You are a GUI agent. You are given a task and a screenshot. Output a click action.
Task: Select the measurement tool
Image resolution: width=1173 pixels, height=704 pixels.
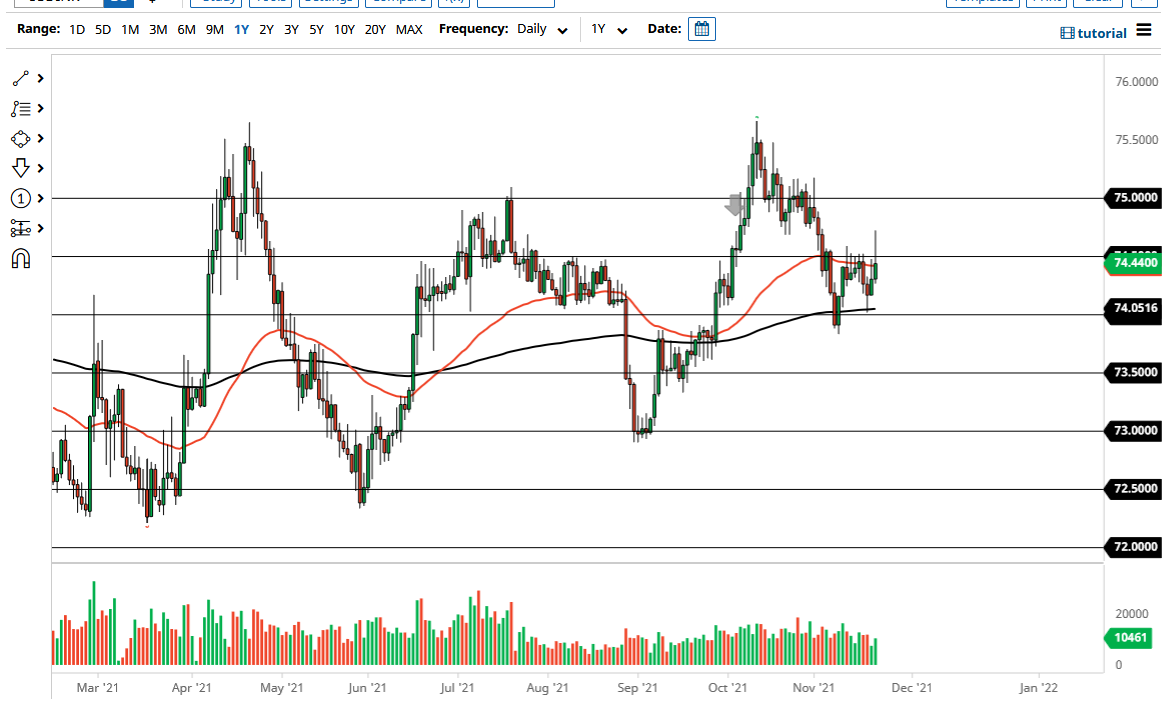click(x=22, y=228)
